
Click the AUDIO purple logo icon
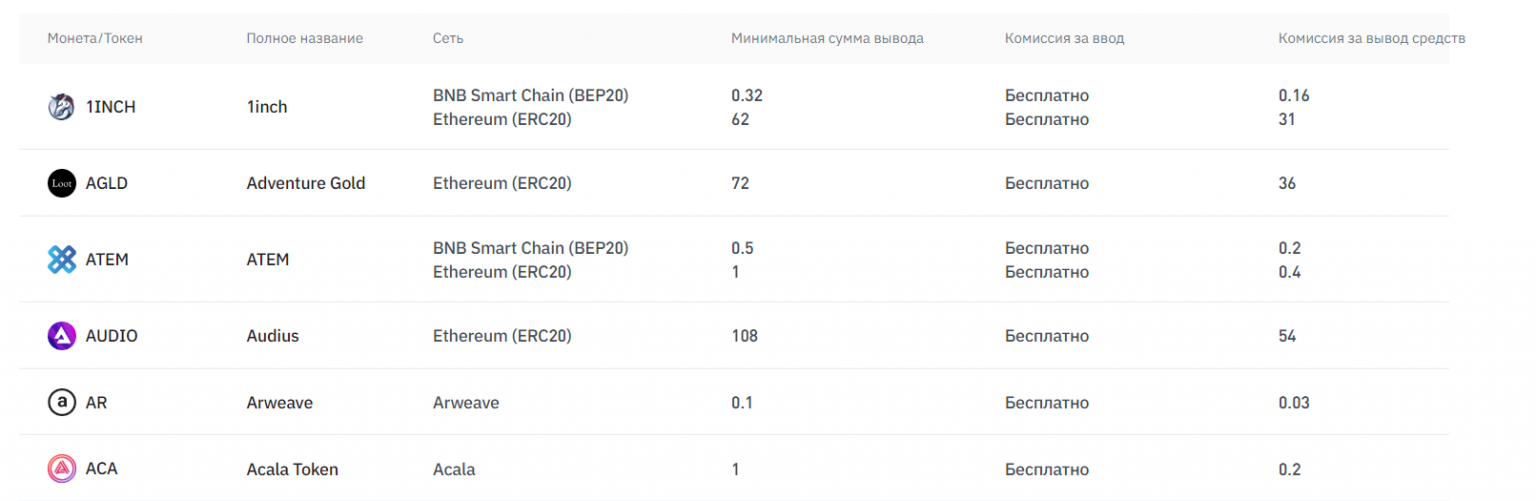click(62, 336)
